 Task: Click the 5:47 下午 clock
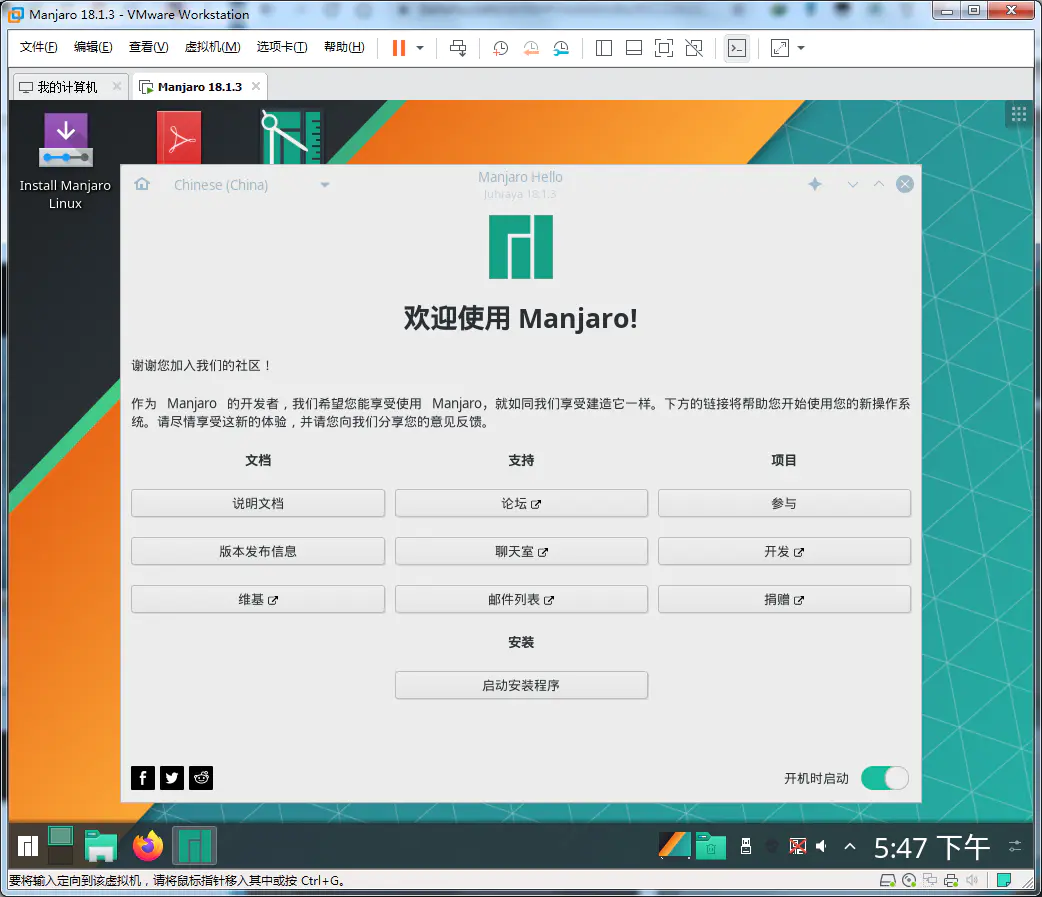point(932,847)
